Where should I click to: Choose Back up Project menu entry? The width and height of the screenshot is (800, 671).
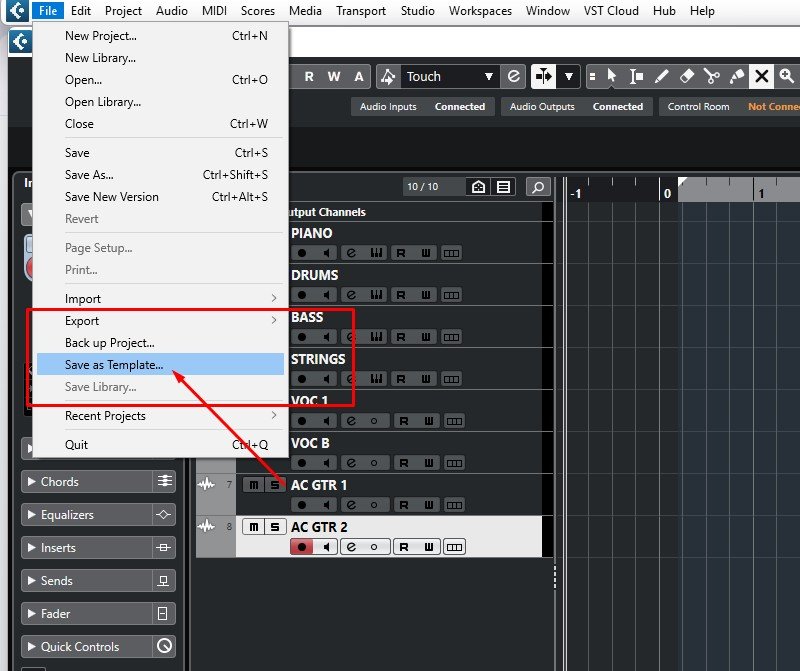tap(160, 342)
